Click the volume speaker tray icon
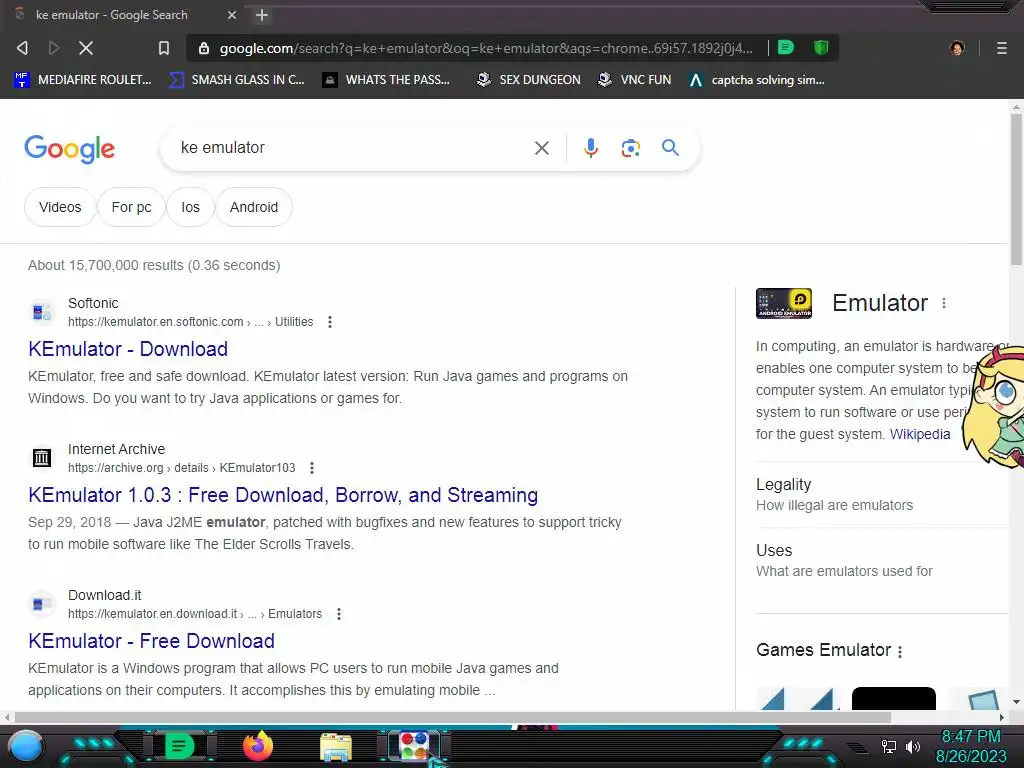The width and height of the screenshot is (1024, 768). click(x=913, y=747)
